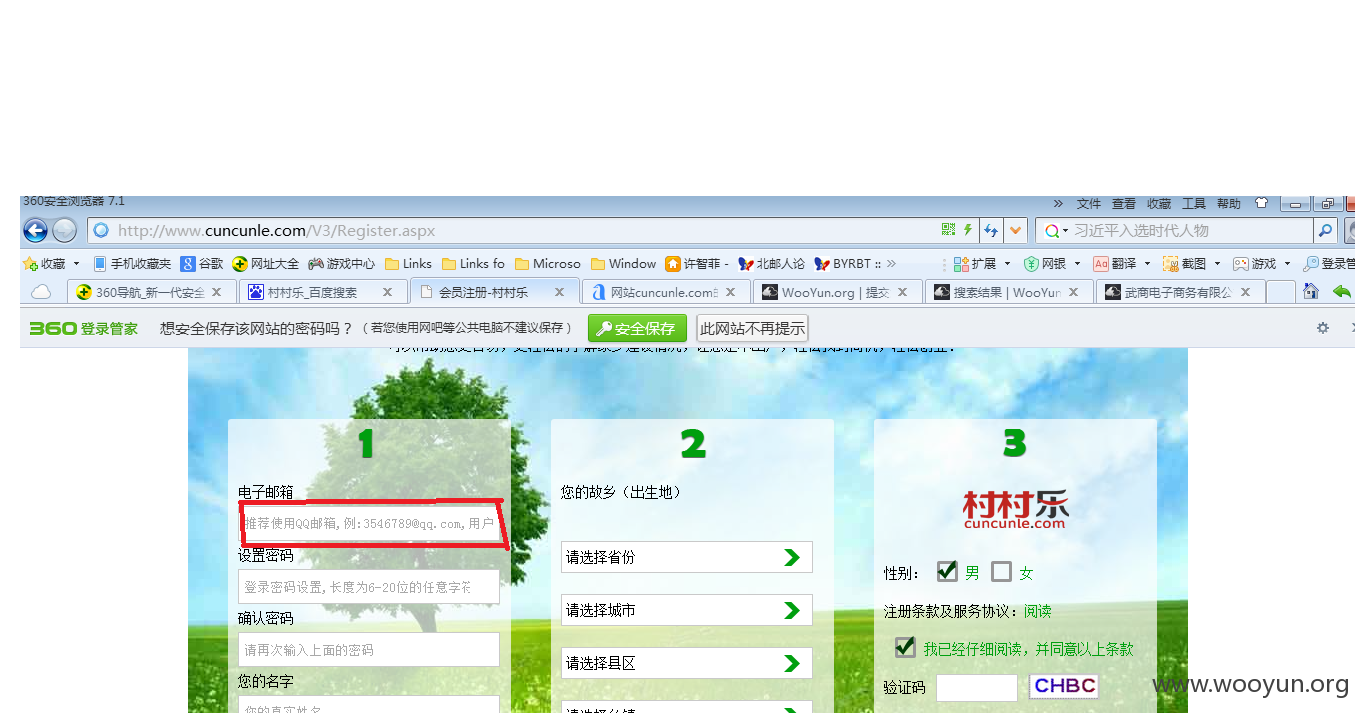Open 网址大全 bookmark
This screenshot has height=713, width=1358.
(266, 264)
